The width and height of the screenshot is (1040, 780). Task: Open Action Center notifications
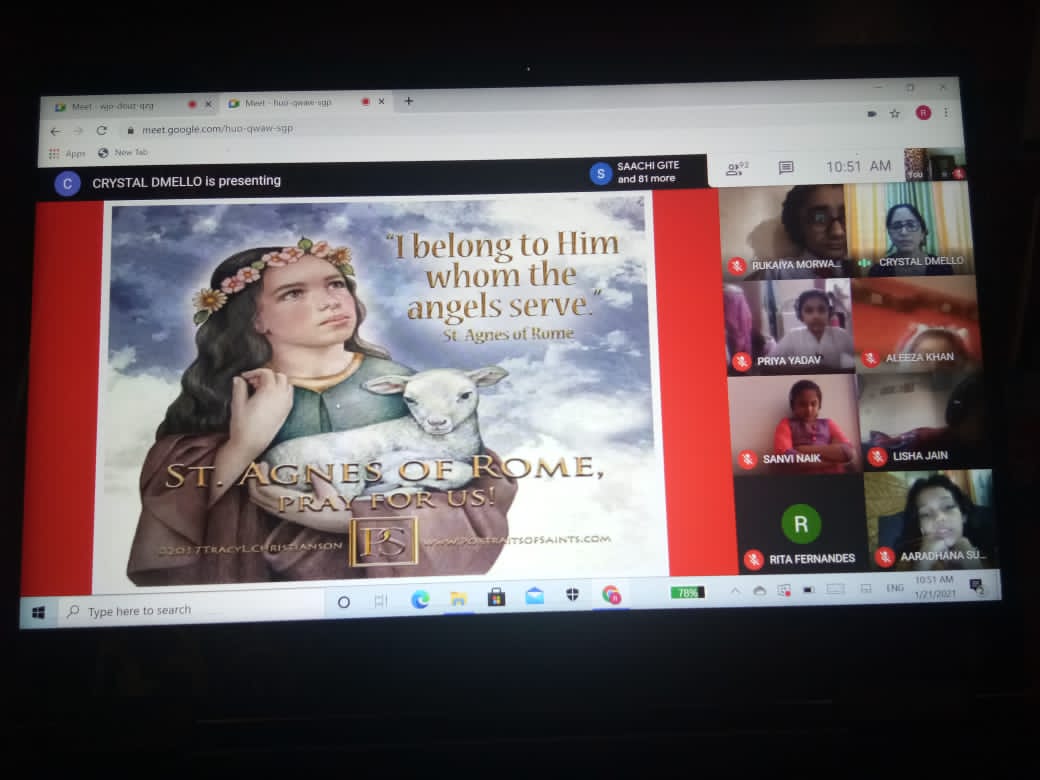point(976,586)
